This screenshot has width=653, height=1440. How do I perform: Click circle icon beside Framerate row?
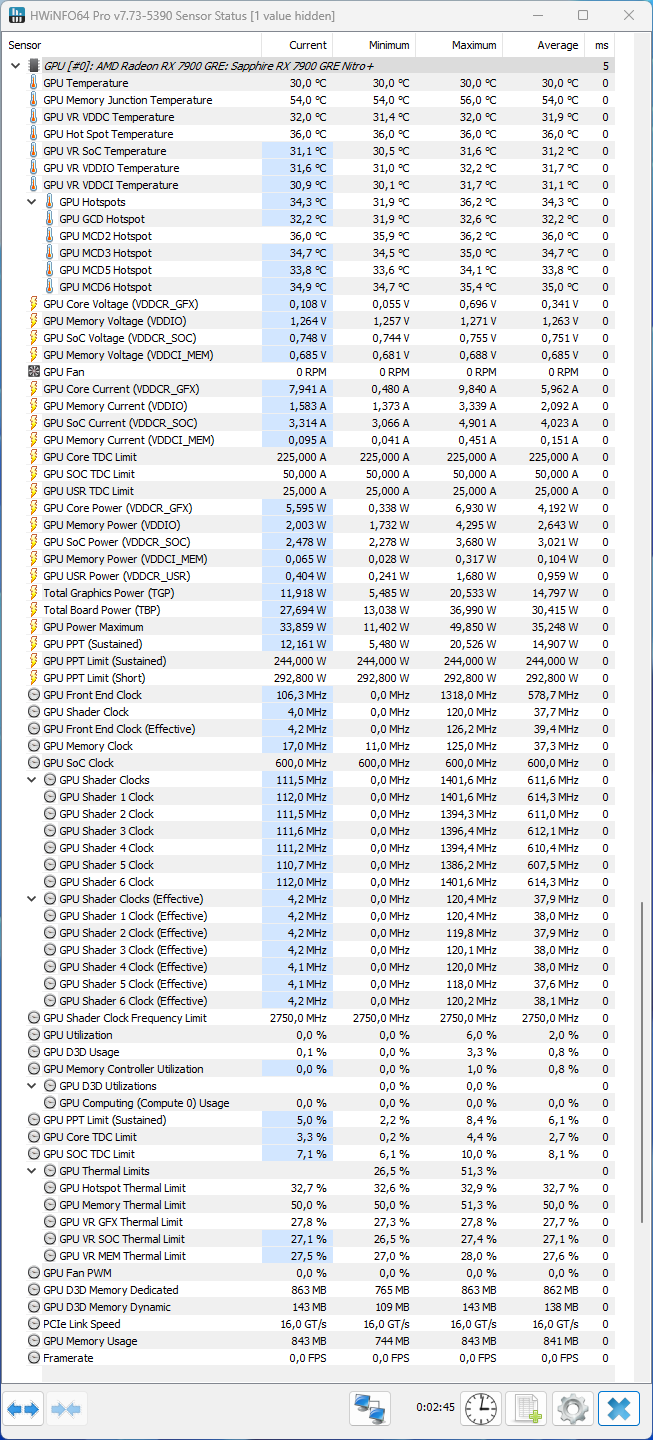tap(34, 1358)
